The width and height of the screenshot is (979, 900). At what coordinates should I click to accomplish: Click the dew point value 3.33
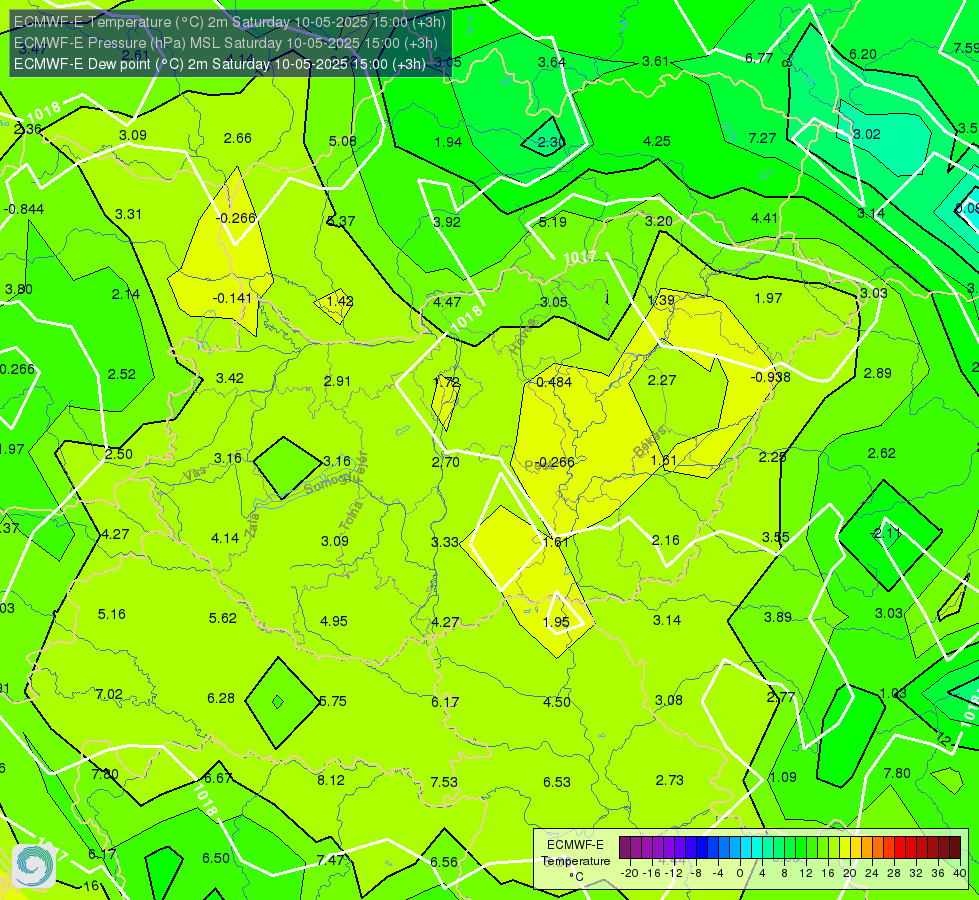click(445, 542)
